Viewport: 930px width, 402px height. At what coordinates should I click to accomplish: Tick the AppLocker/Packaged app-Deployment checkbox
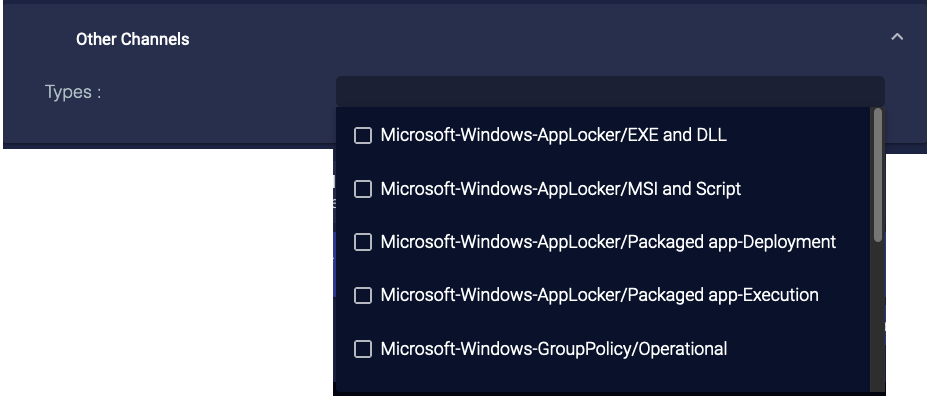click(x=363, y=242)
